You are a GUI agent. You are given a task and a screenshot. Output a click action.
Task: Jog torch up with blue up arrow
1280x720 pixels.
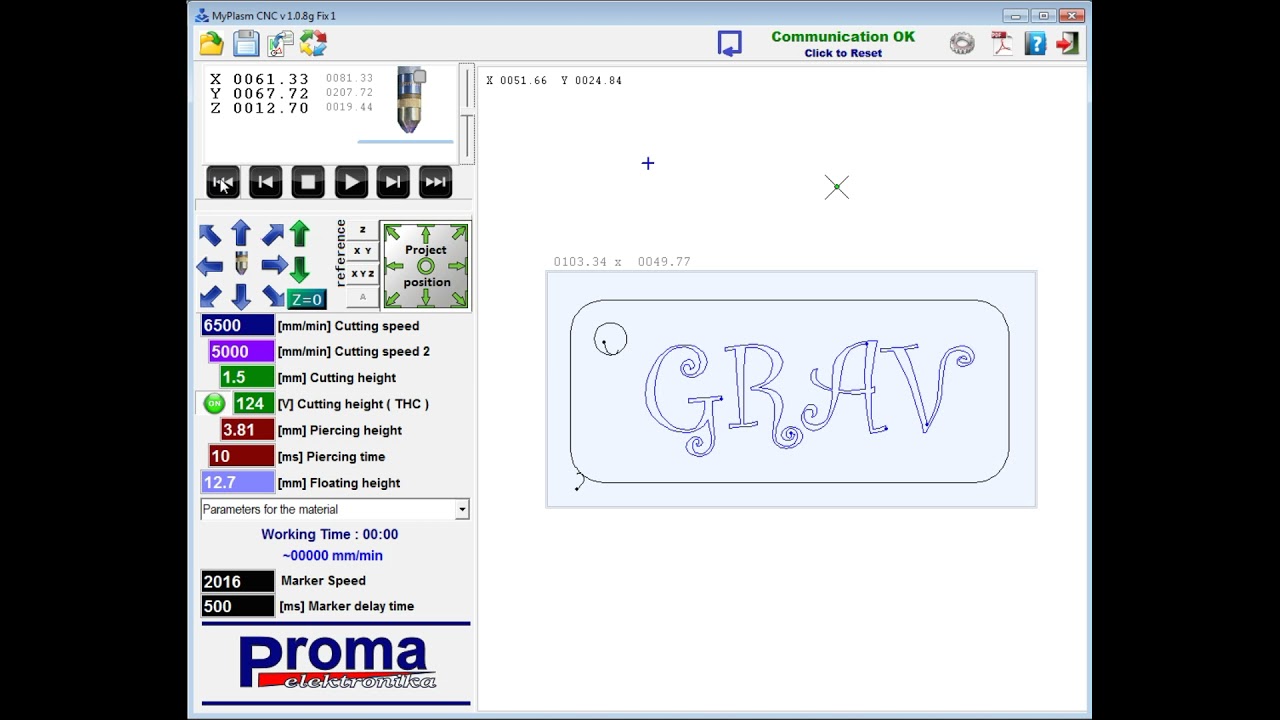coord(241,233)
